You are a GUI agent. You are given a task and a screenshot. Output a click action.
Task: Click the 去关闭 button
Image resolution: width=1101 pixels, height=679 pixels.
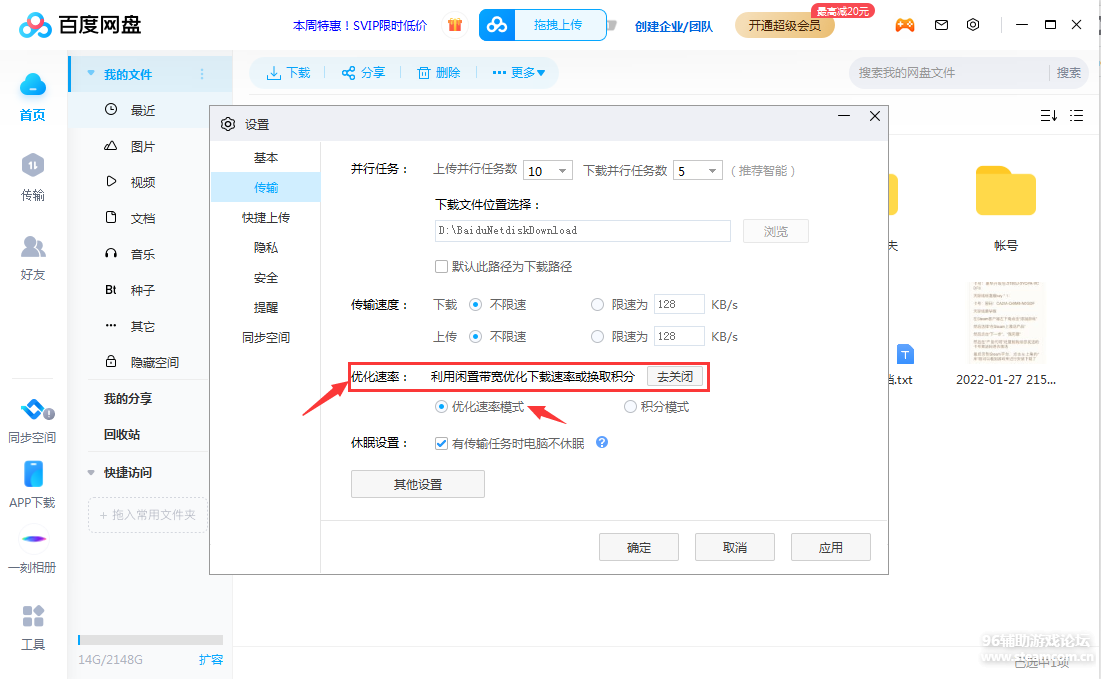pos(675,377)
